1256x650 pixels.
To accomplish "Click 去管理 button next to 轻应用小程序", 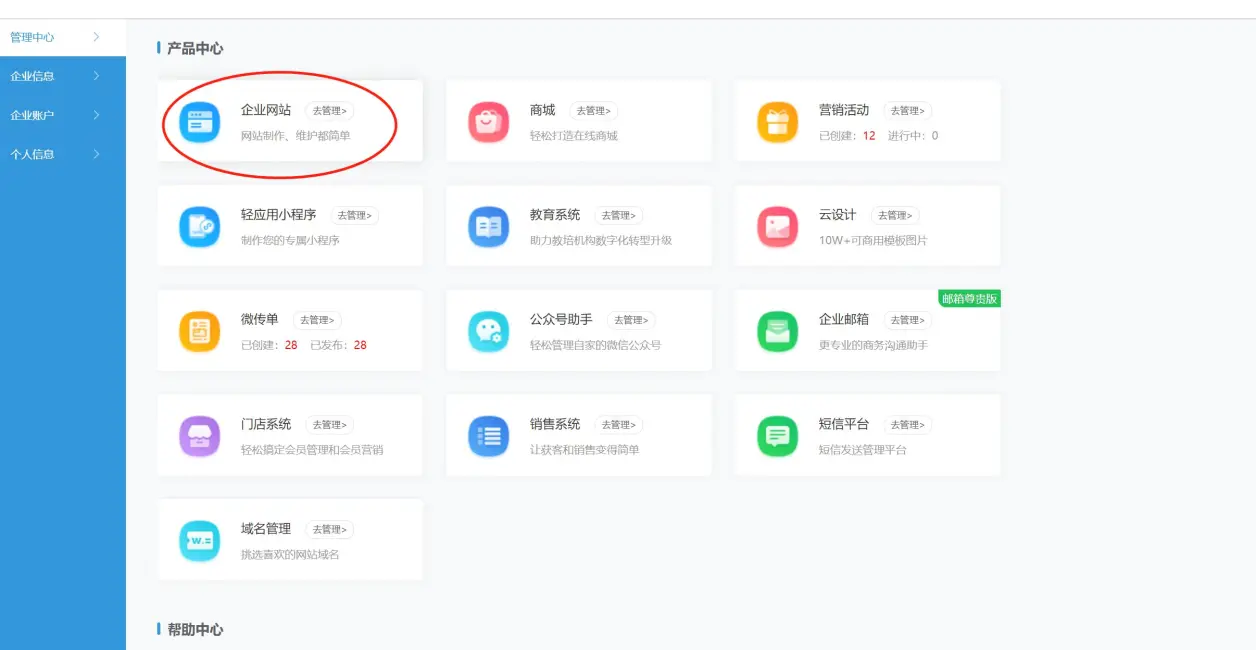I will (354, 216).
